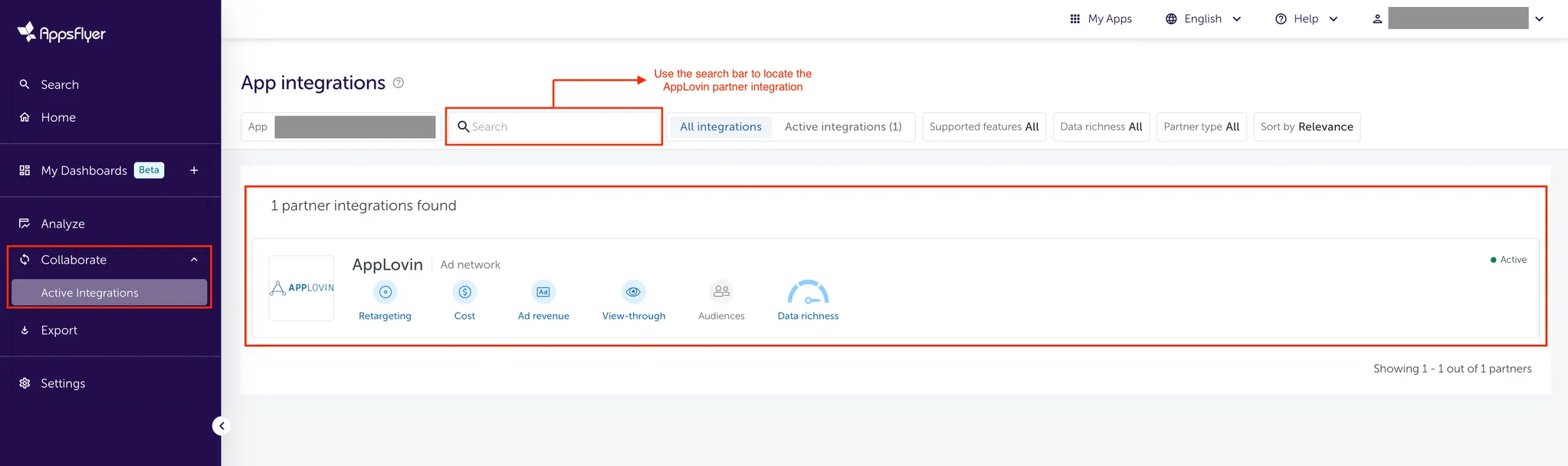Click the globe language icon
The width and height of the screenshot is (1568, 466).
click(x=1171, y=18)
